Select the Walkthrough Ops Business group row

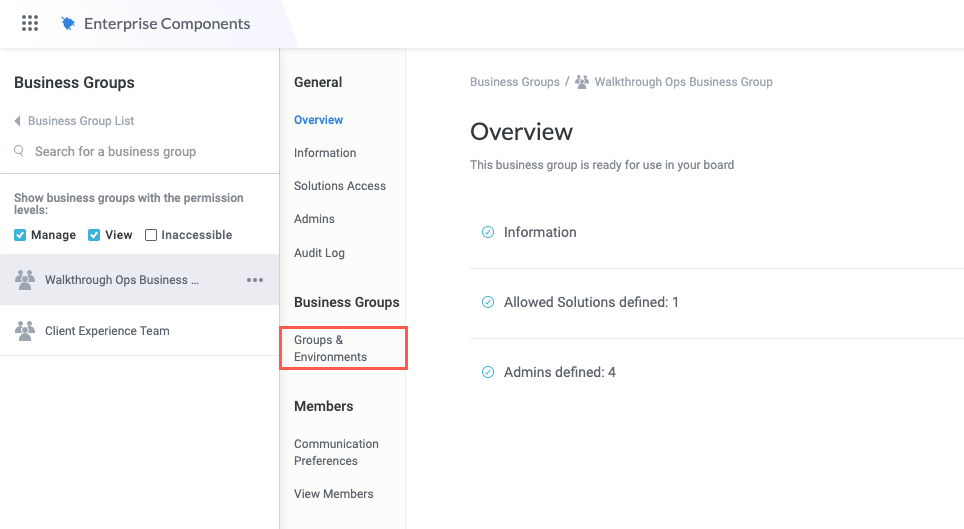point(140,280)
